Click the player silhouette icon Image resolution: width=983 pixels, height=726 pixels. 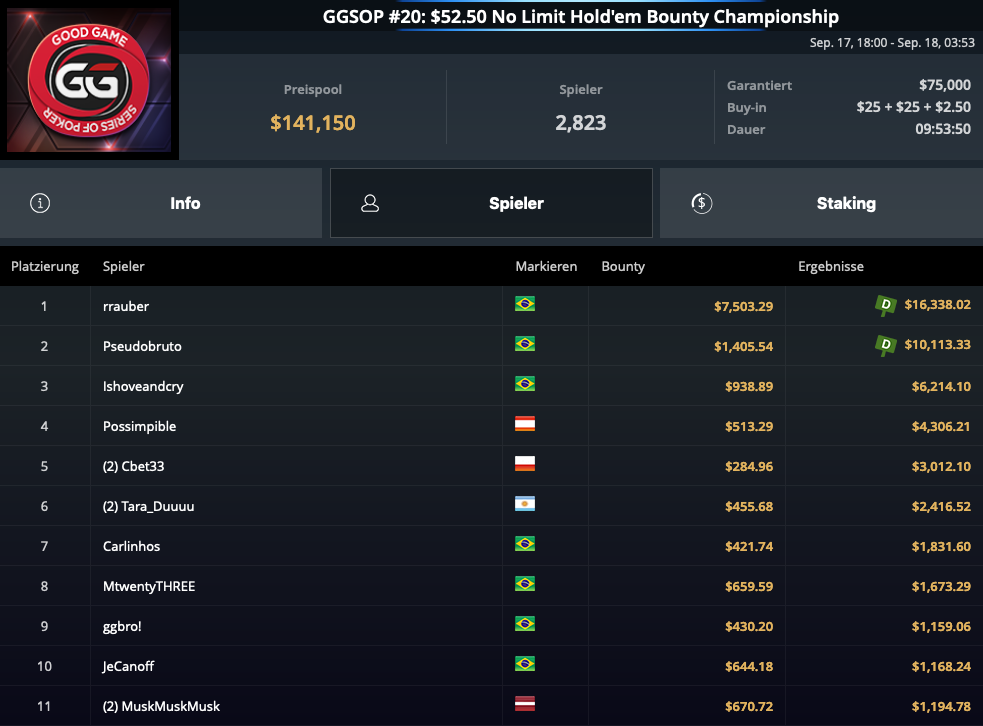pyautogui.click(x=370, y=203)
